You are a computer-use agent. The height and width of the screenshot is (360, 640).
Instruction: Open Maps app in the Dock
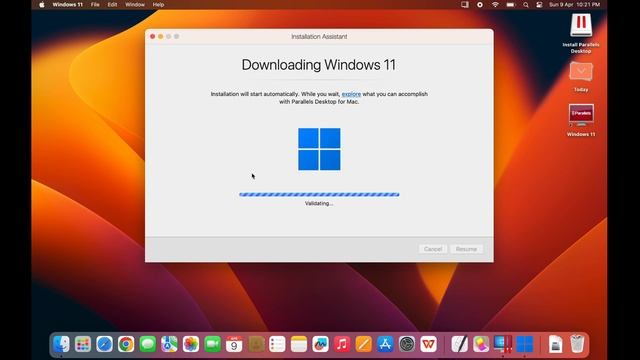click(169, 344)
